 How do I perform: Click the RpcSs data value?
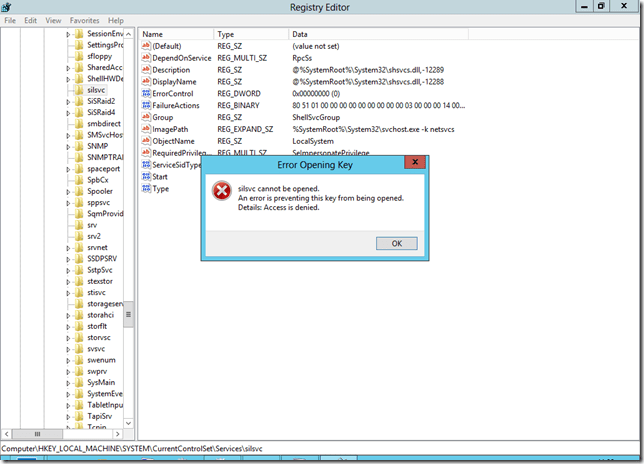pos(302,58)
